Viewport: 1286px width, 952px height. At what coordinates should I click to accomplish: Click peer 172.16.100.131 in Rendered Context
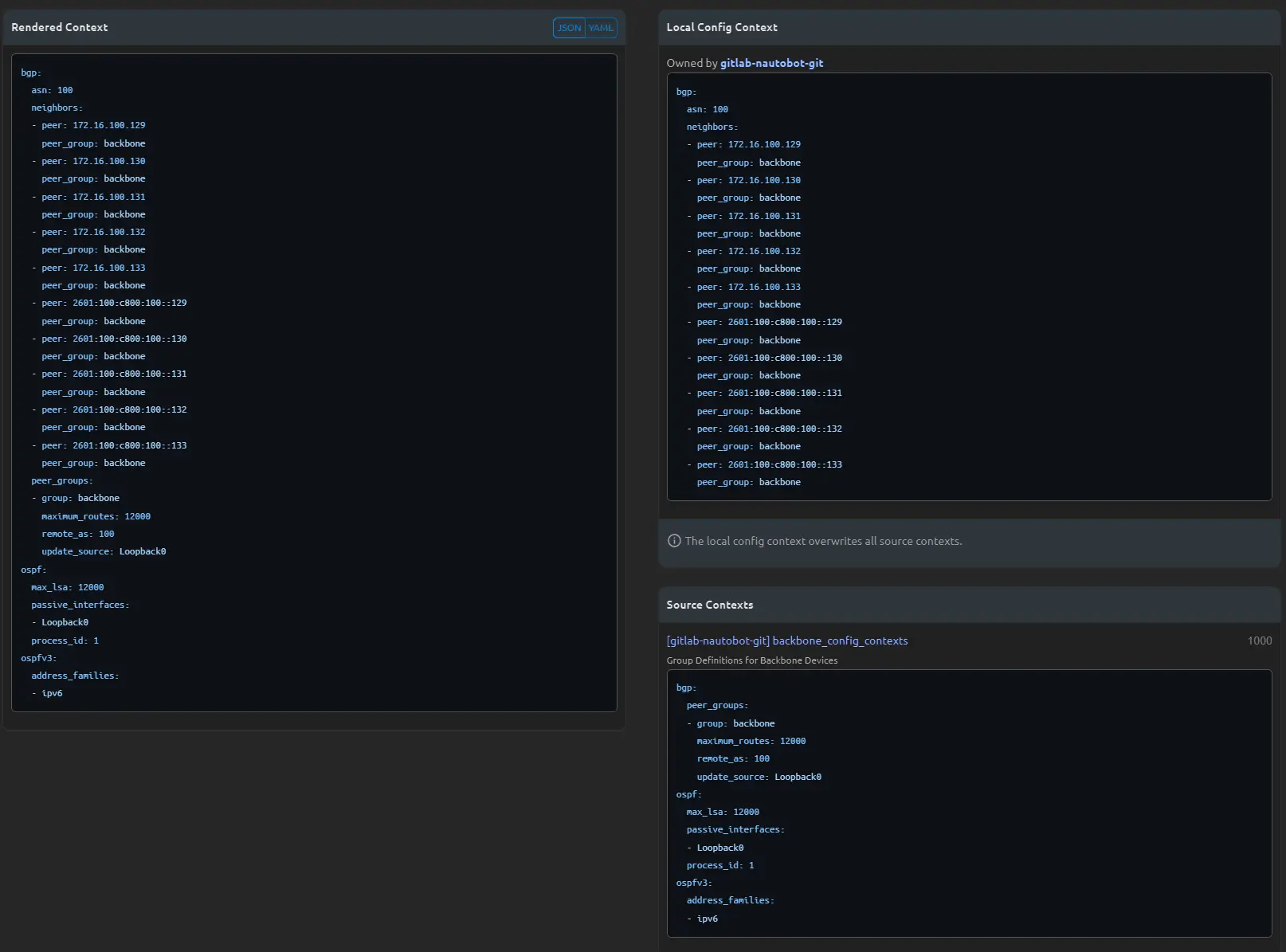(93, 197)
